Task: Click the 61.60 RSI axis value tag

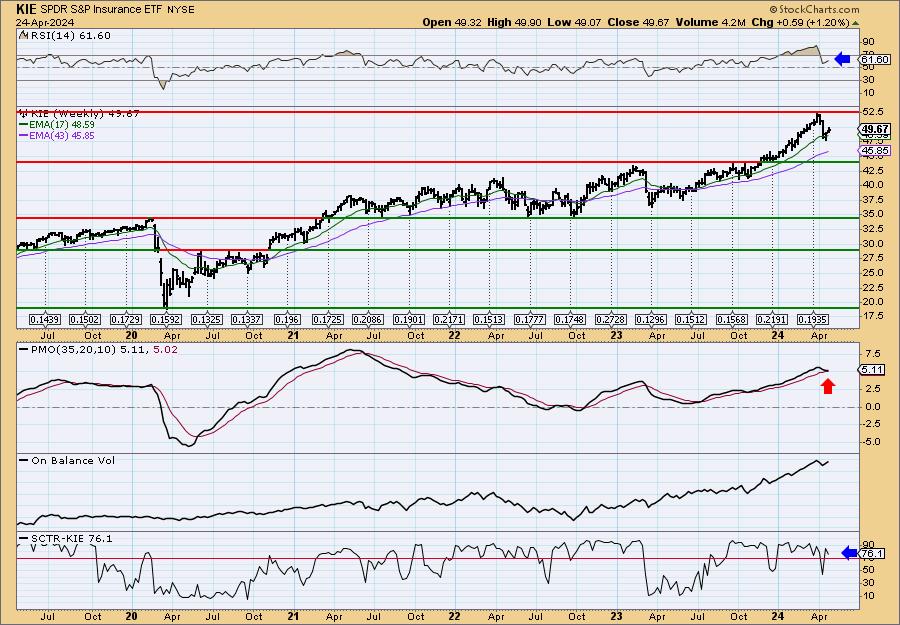Action: pos(875,59)
